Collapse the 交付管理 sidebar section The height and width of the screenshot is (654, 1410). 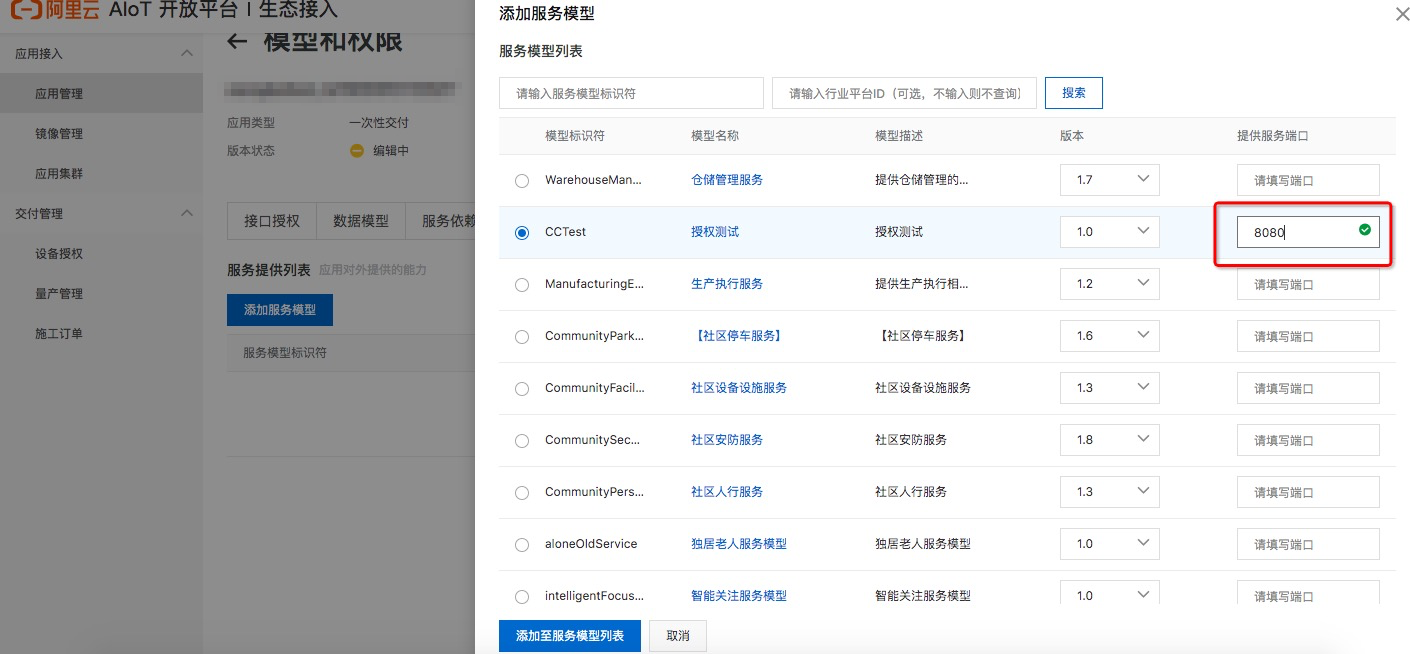point(186,213)
